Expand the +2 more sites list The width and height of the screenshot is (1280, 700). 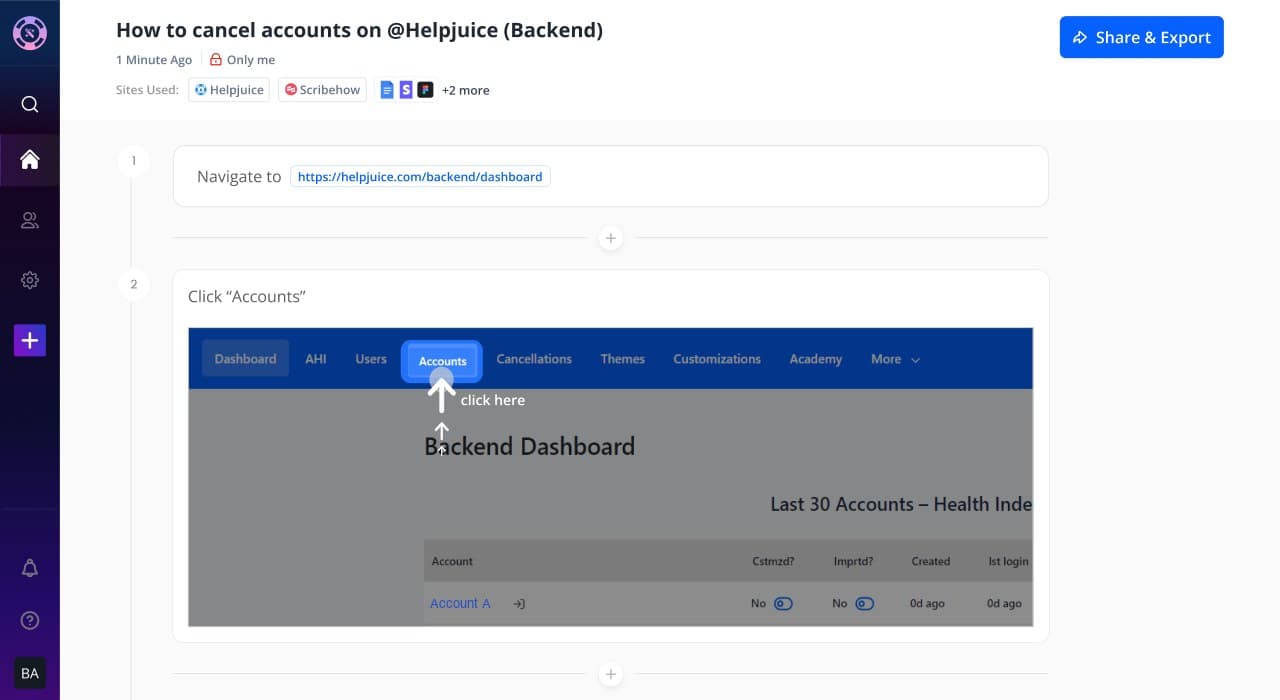coord(466,90)
